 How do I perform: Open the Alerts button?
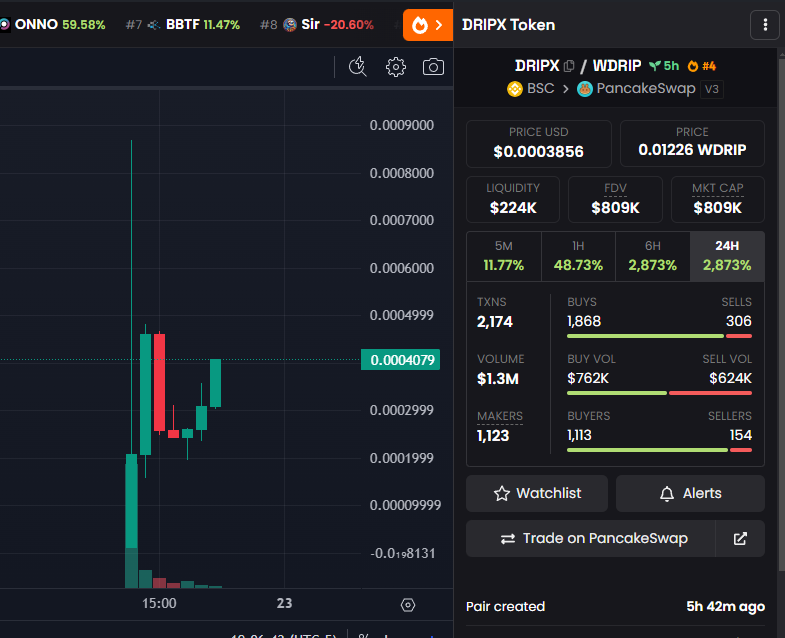(x=690, y=493)
